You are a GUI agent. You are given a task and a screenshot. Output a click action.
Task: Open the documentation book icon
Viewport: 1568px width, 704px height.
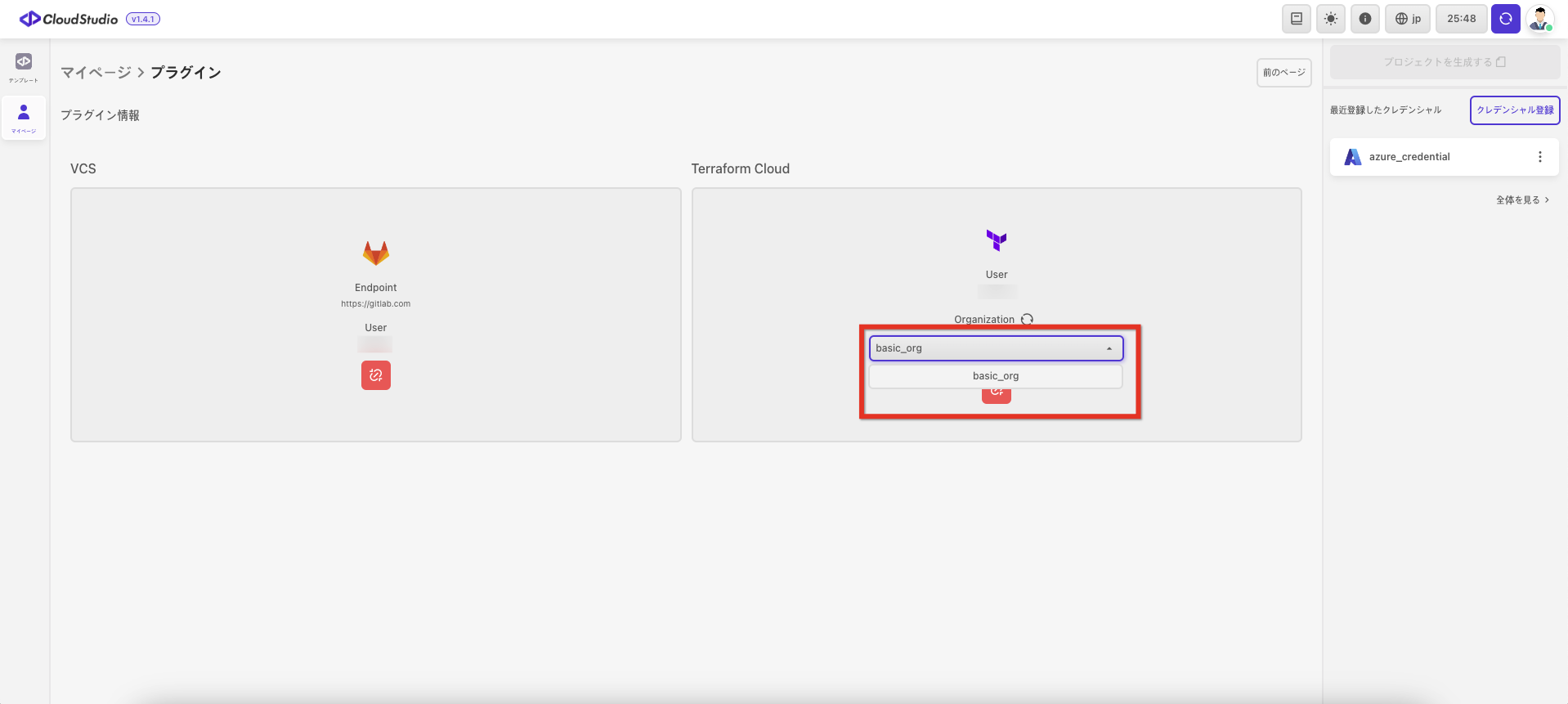click(x=1296, y=19)
